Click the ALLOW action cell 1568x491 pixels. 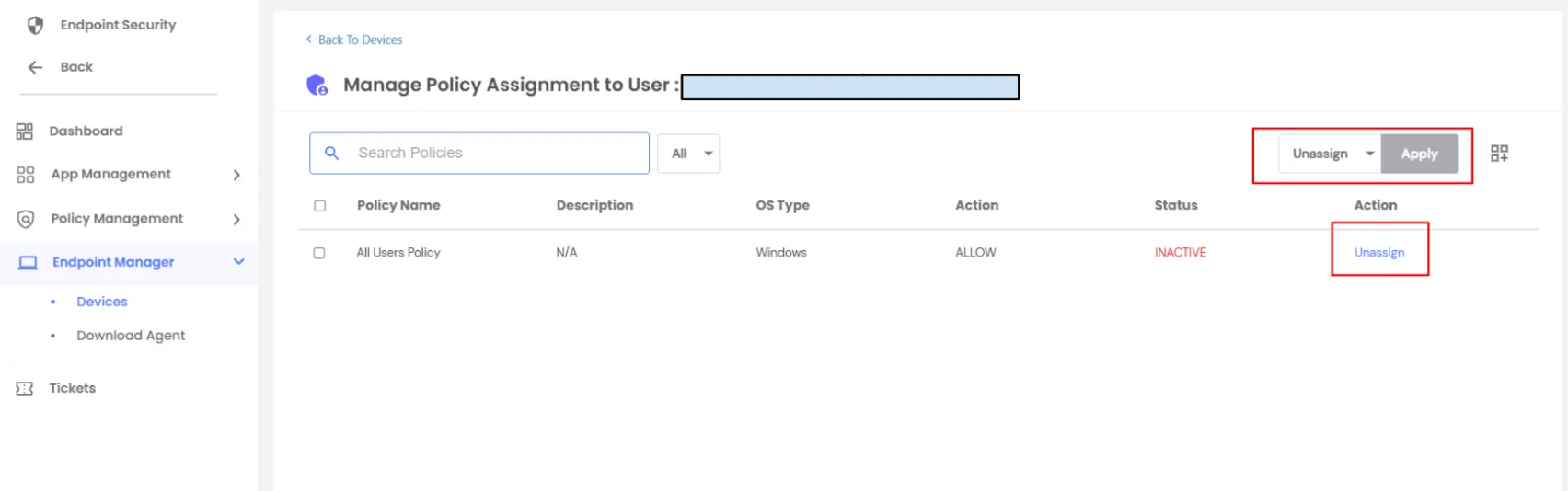(x=975, y=253)
